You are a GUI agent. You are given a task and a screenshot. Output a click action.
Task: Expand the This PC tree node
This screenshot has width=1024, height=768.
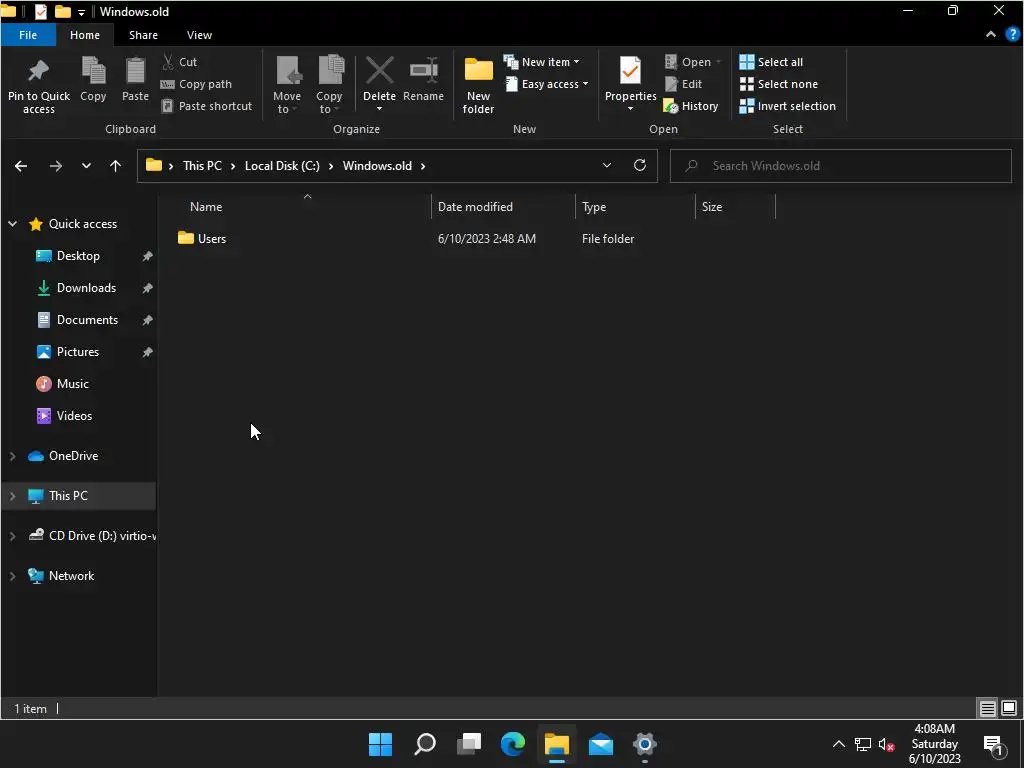[x=12, y=496]
